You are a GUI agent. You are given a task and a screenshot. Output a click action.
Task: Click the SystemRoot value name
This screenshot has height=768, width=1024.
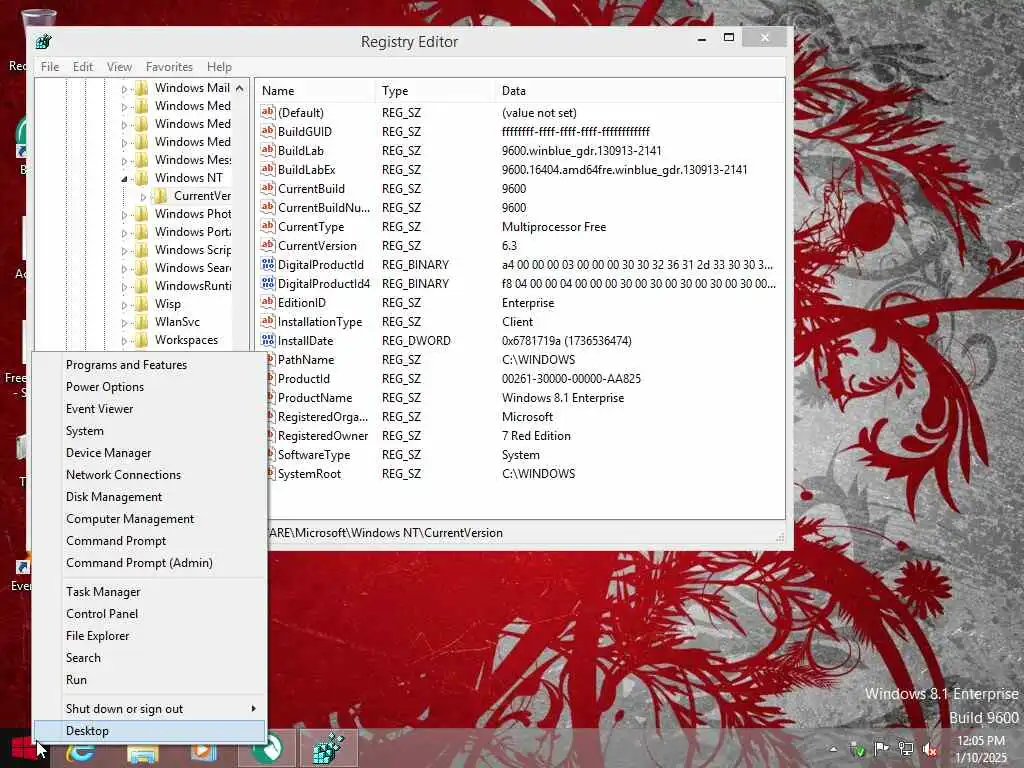pyautogui.click(x=309, y=473)
